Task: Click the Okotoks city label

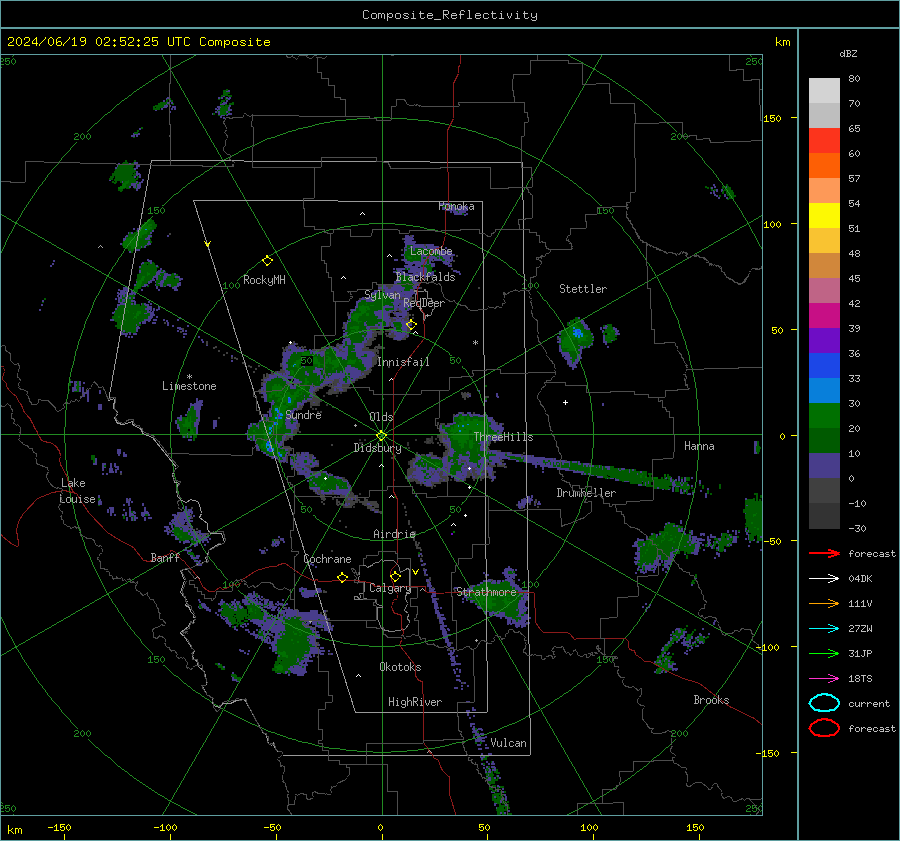Action: click(x=400, y=667)
